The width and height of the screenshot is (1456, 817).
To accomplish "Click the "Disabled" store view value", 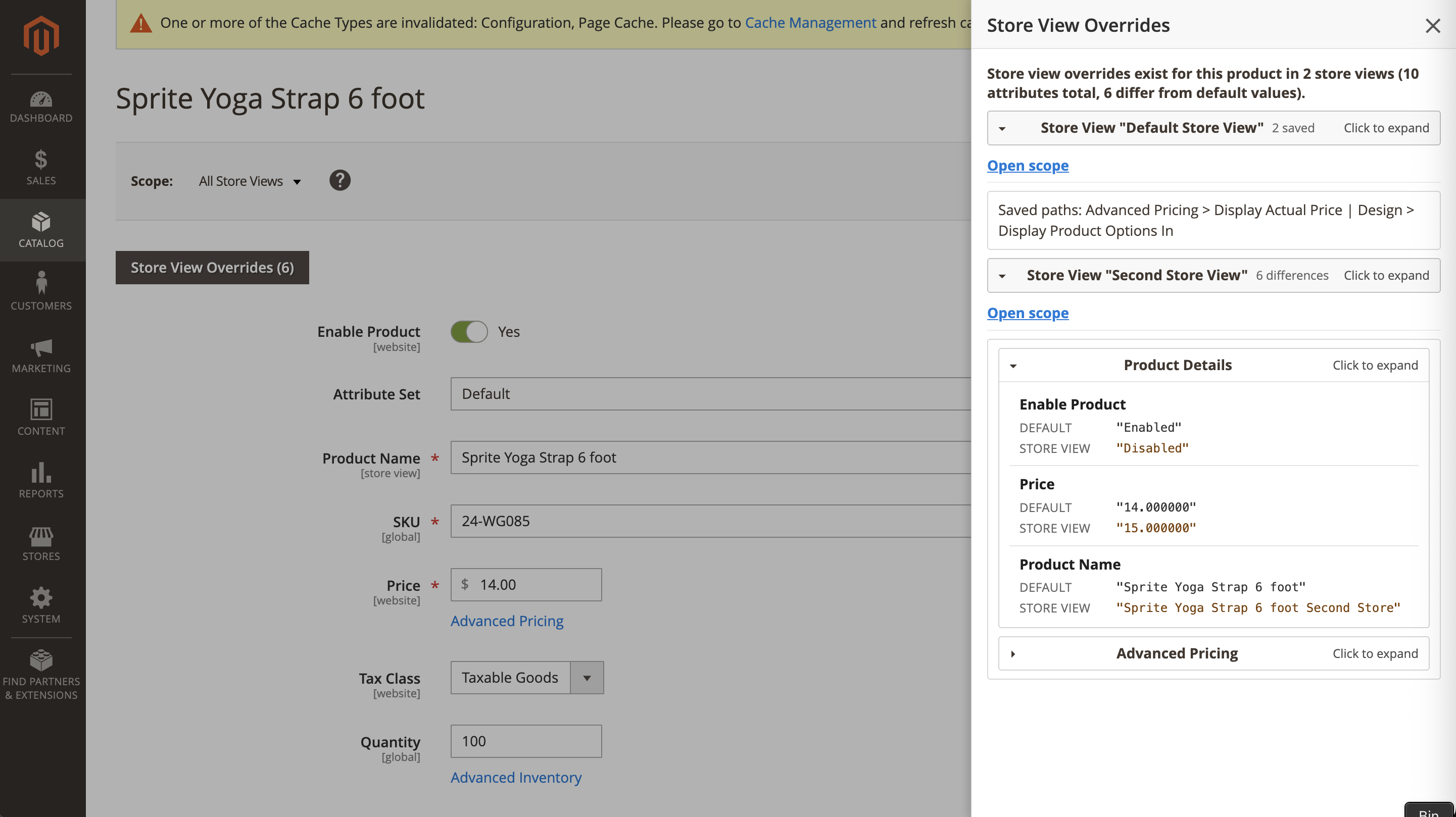I will (1152, 448).
